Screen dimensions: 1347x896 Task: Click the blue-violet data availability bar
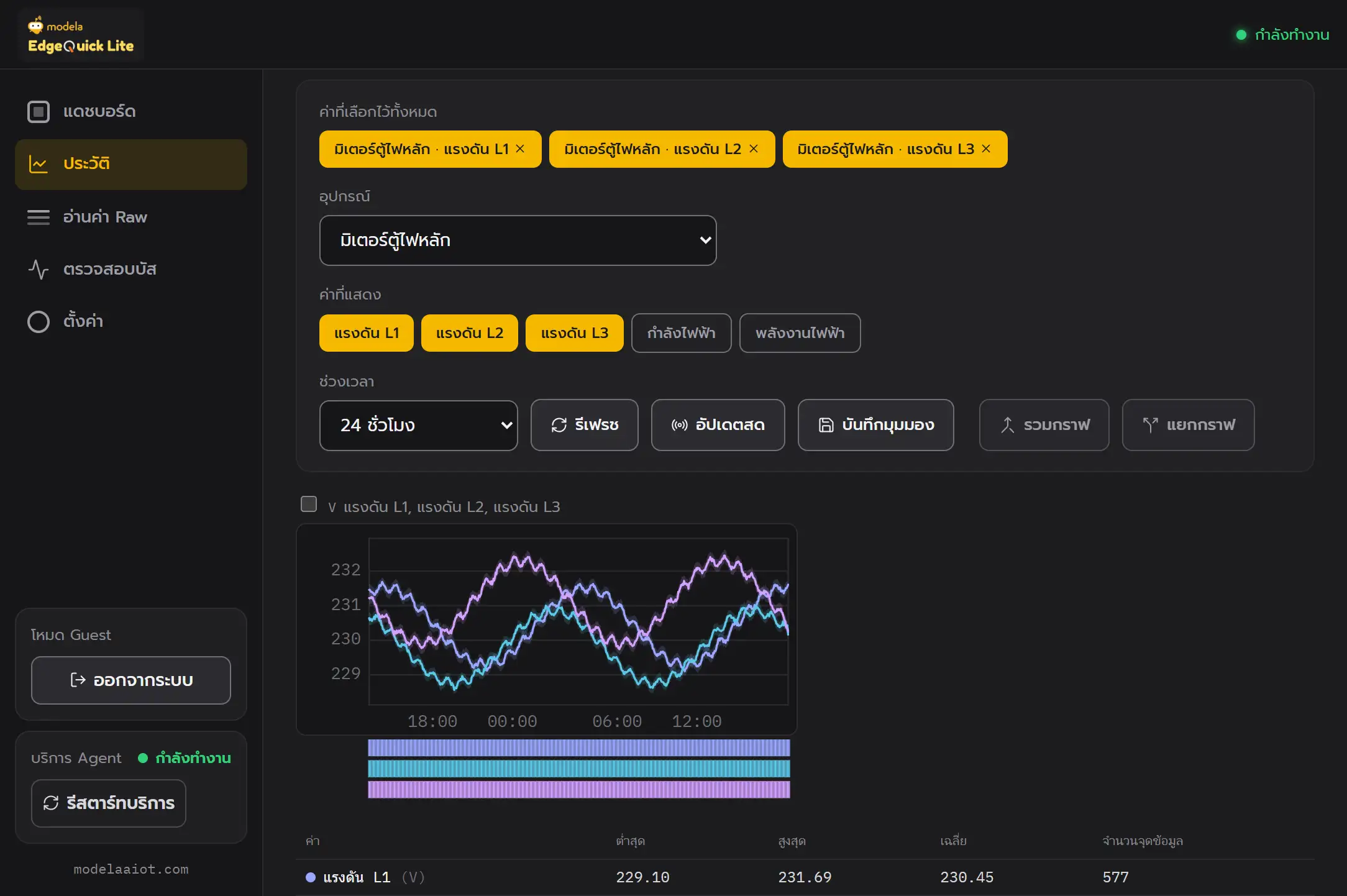tap(579, 747)
